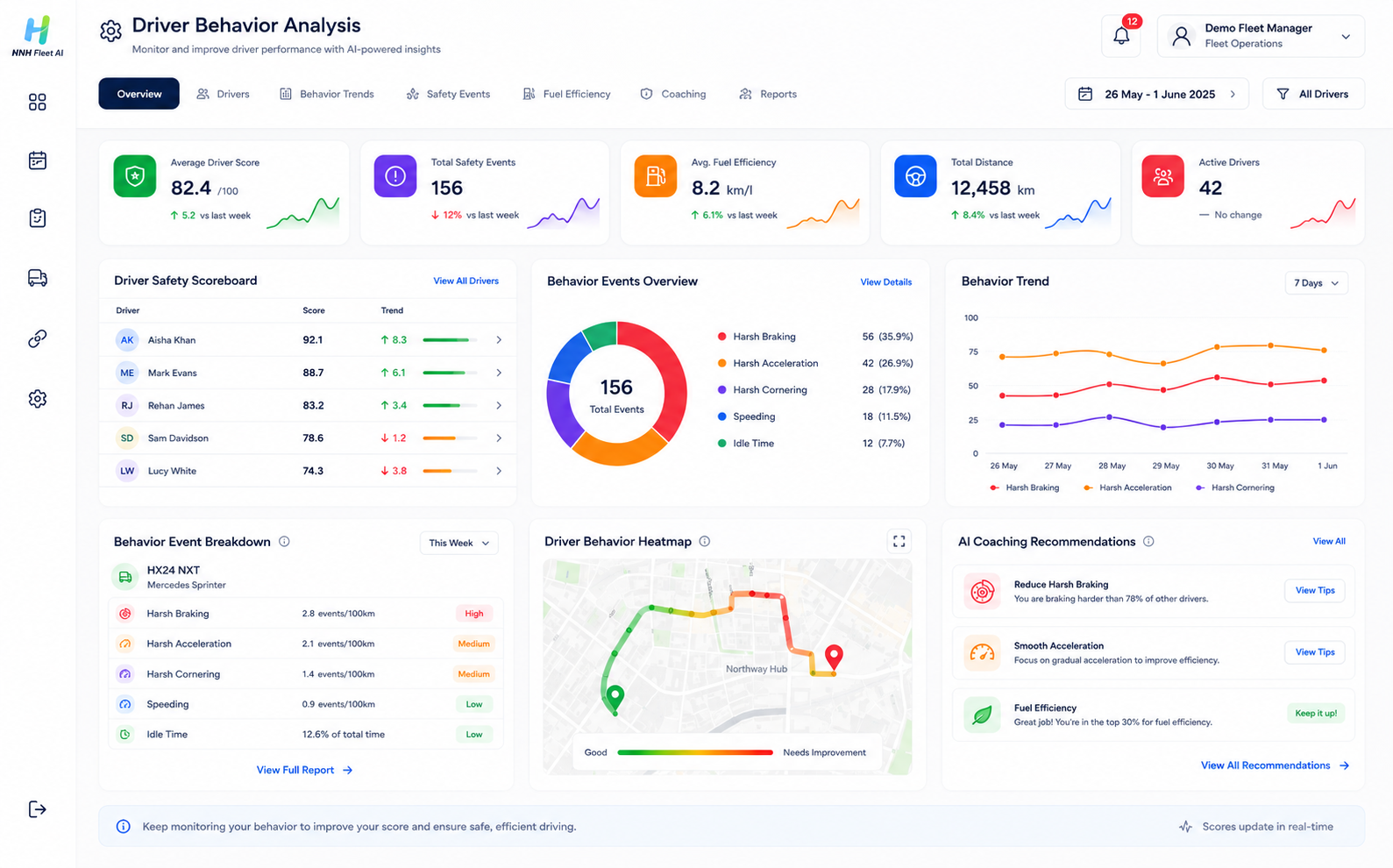Click the green shield Average Driver Score icon

point(135,176)
